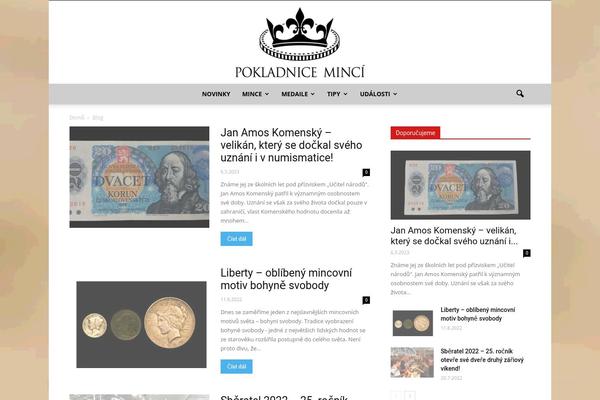Expand the Medaile dropdown menu
This screenshot has width=600, height=400.
(298, 94)
